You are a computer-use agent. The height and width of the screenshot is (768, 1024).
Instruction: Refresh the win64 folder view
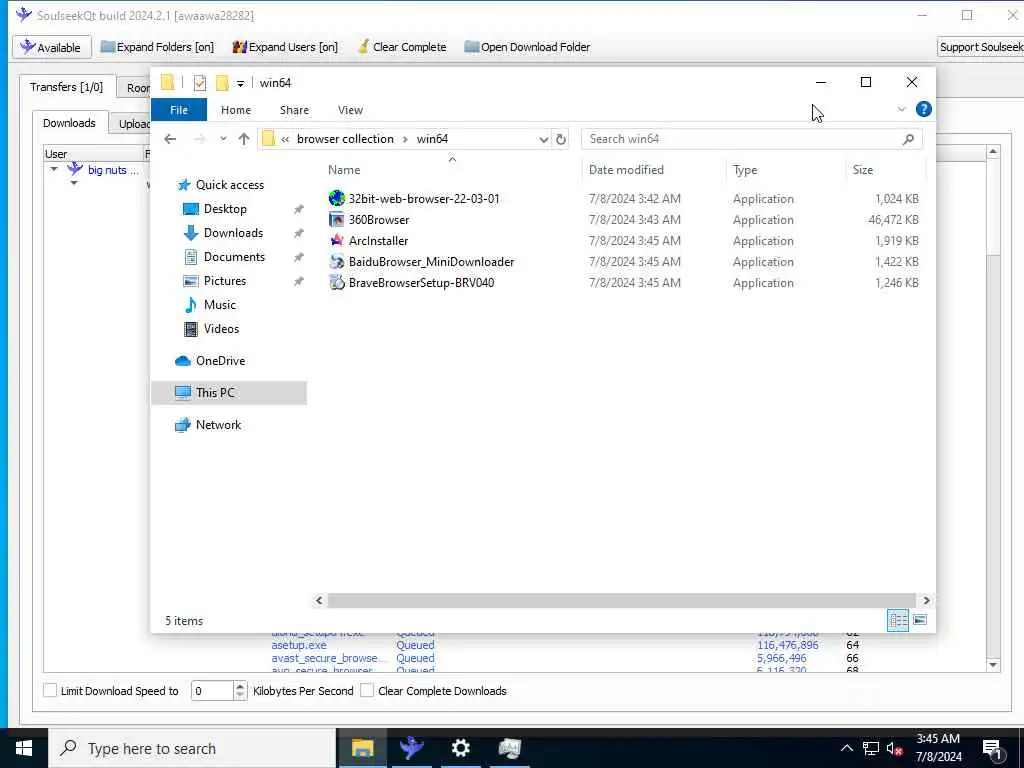click(x=560, y=138)
